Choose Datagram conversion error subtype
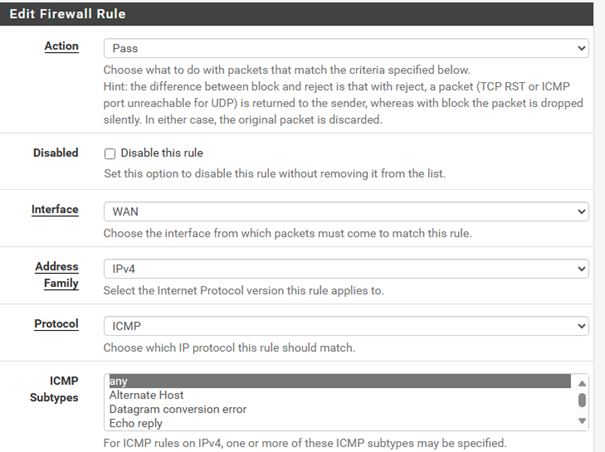This screenshot has height=452, width=605. (x=339, y=409)
